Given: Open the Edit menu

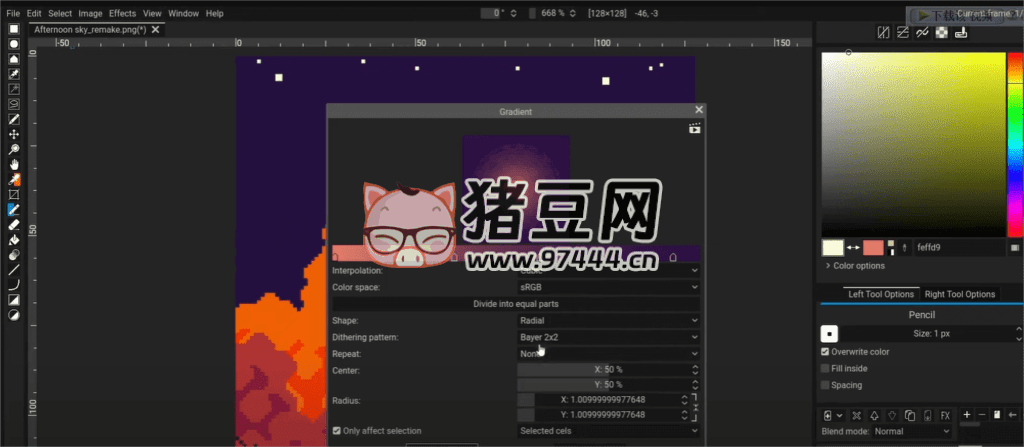Looking at the screenshot, I should click(x=34, y=13).
